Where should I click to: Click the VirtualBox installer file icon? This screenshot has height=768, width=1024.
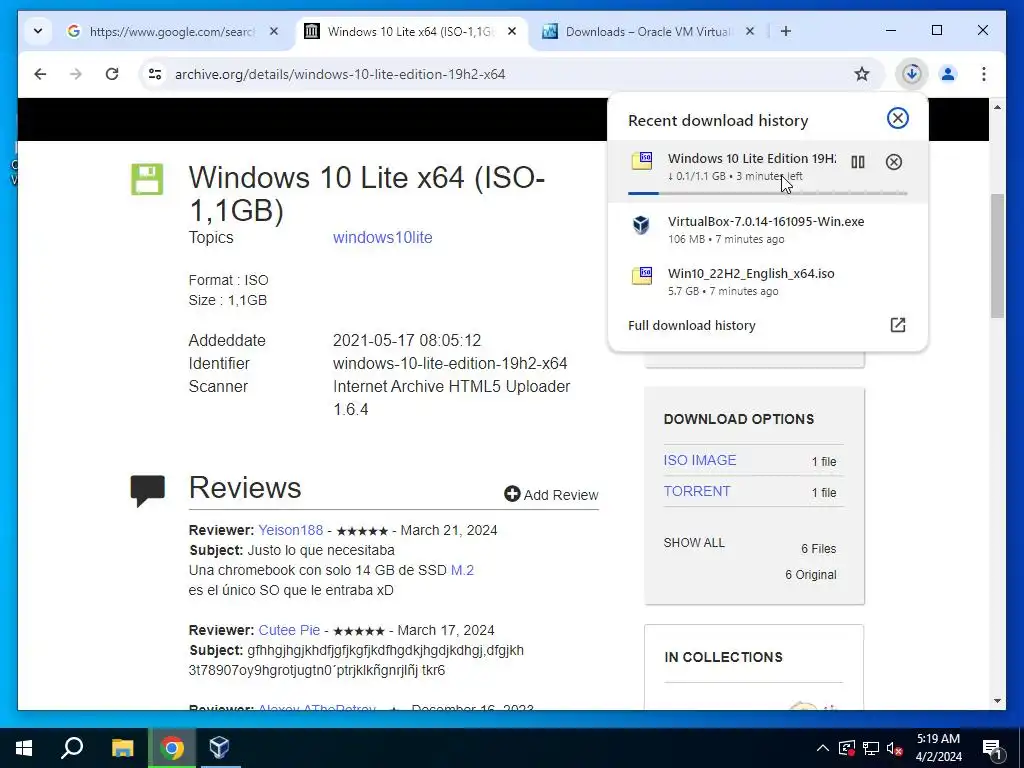pyautogui.click(x=641, y=225)
